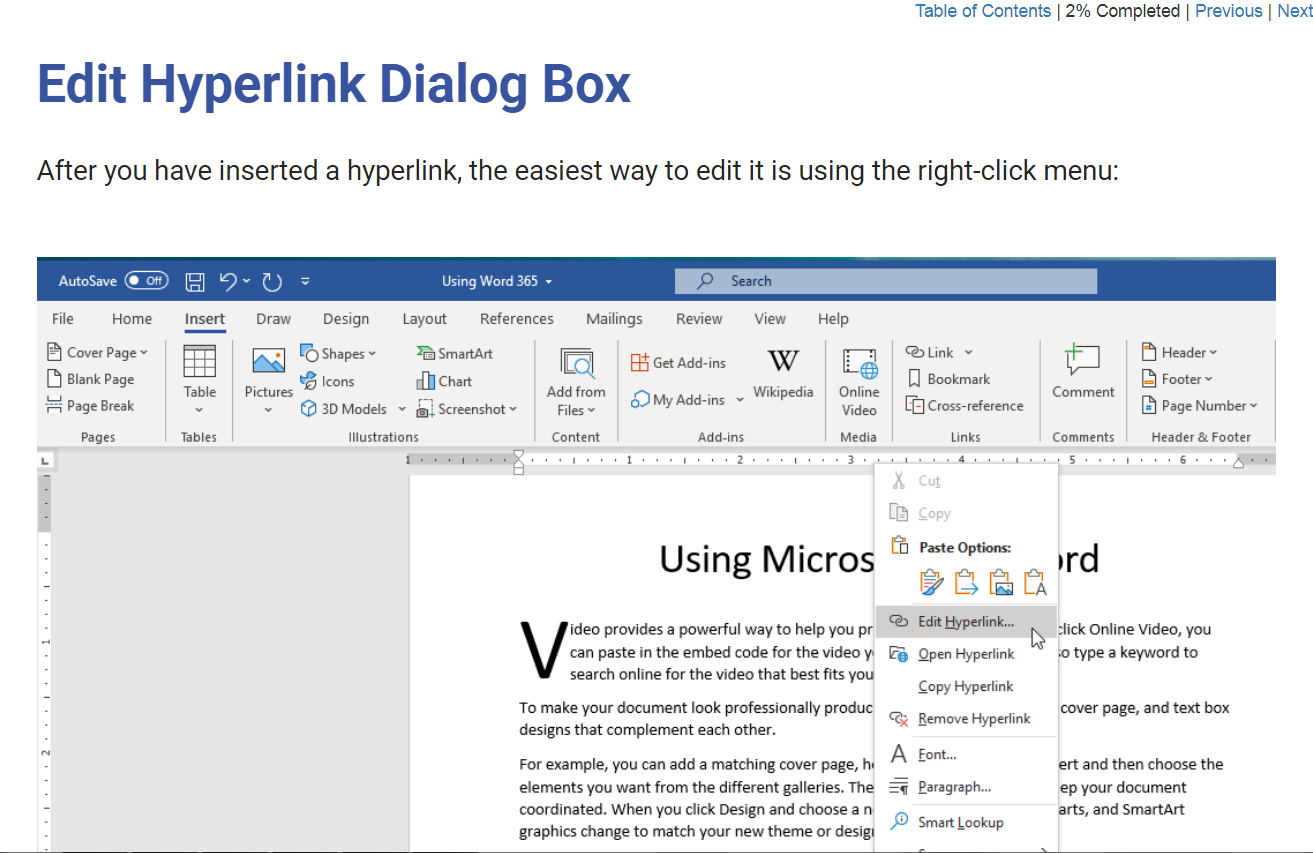
Task: Open the File tab
Action: coord(63,319)
